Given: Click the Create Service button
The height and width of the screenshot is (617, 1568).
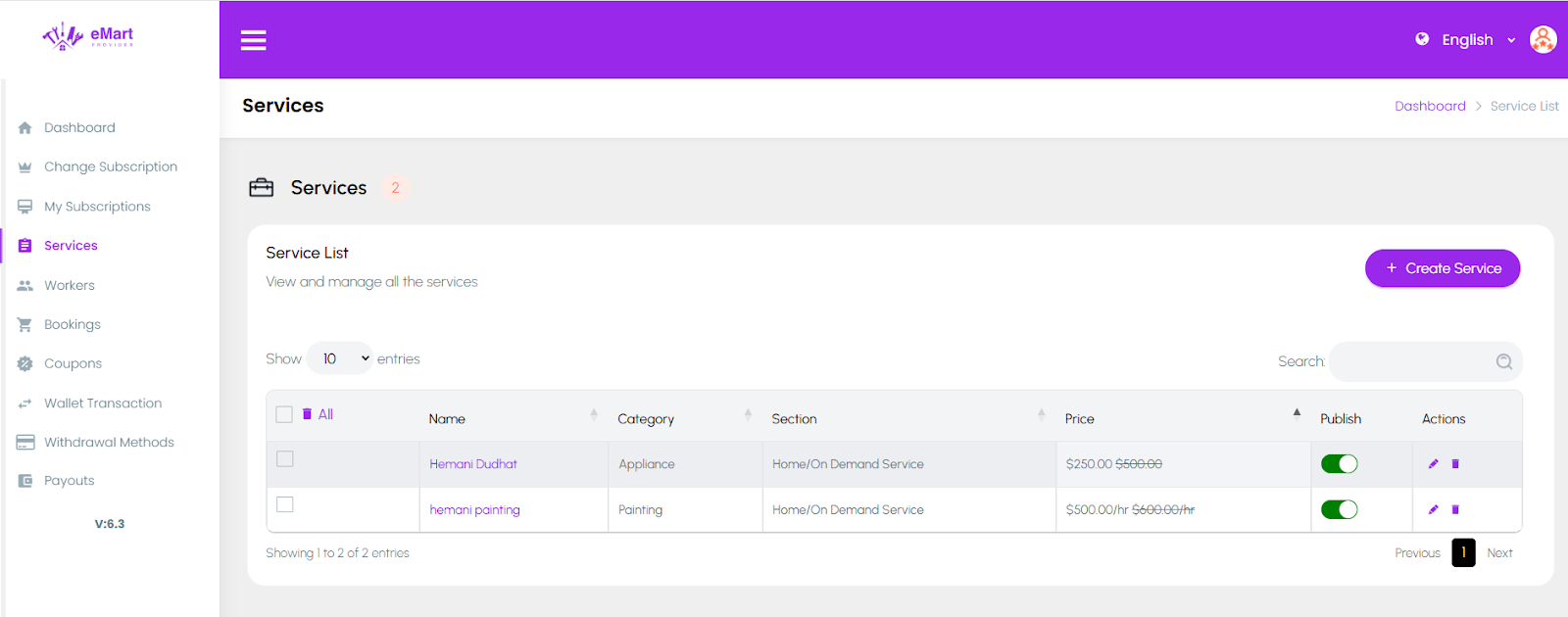Looking at the screenshot, I should (x=1442, y=268).
